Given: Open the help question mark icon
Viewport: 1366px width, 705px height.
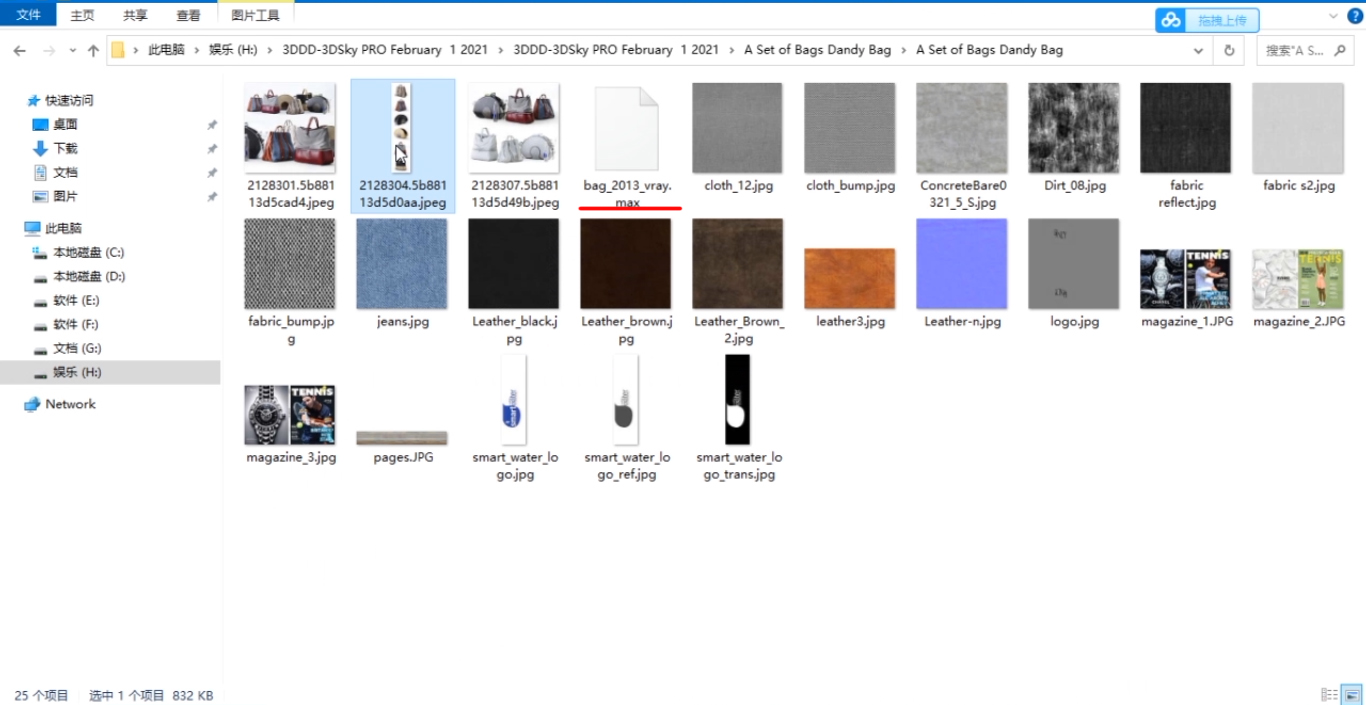Looking at the screenshot, I should (x=1353, y=16).
